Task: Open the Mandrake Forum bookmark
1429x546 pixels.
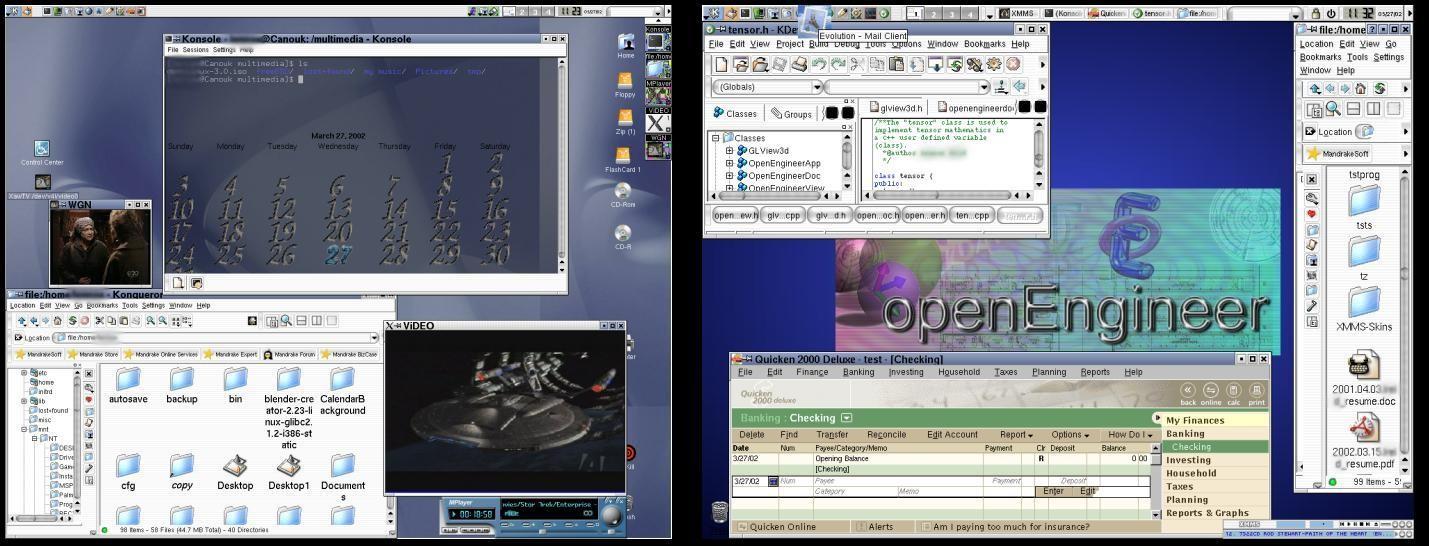Action: pyautogui.click(x=289, y=354)
